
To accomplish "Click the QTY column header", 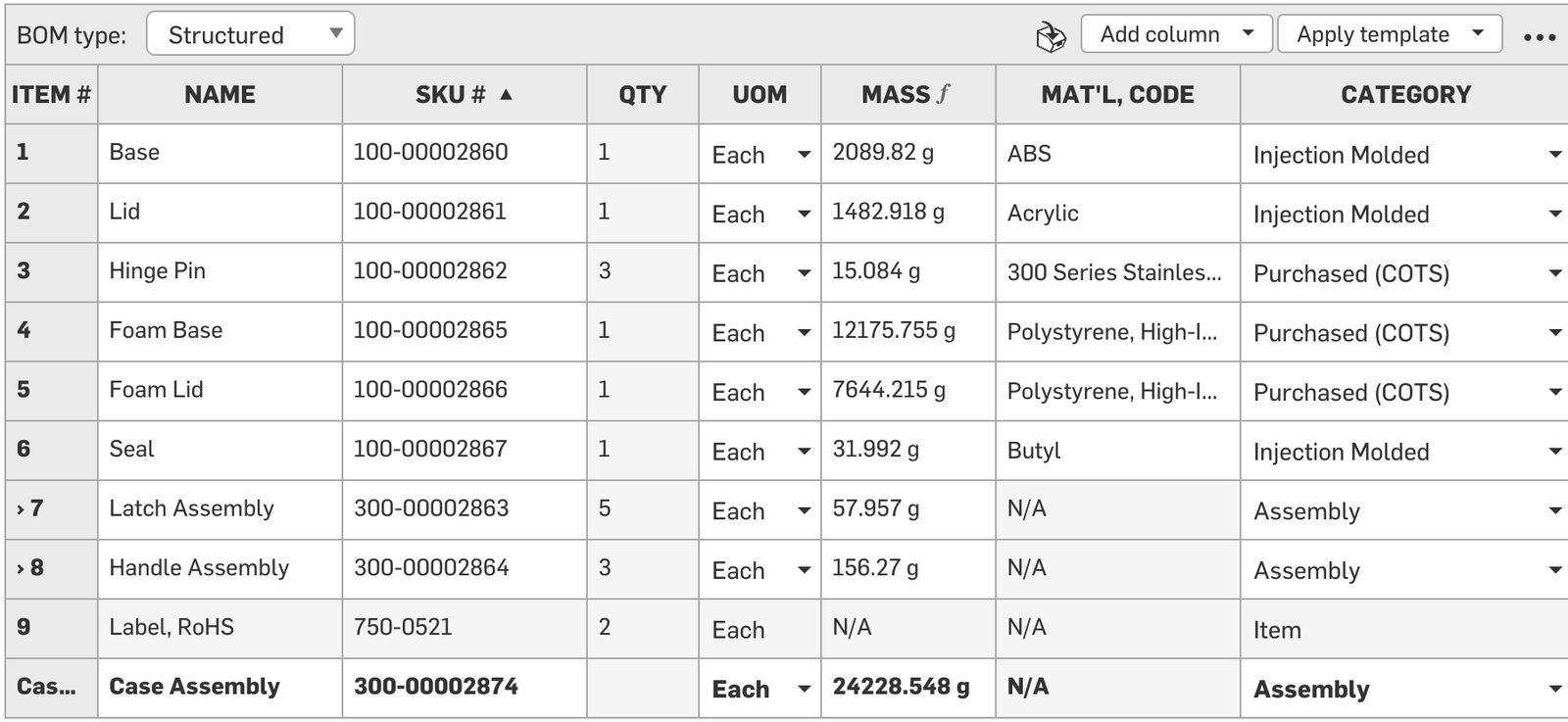I will pos(642,95).
